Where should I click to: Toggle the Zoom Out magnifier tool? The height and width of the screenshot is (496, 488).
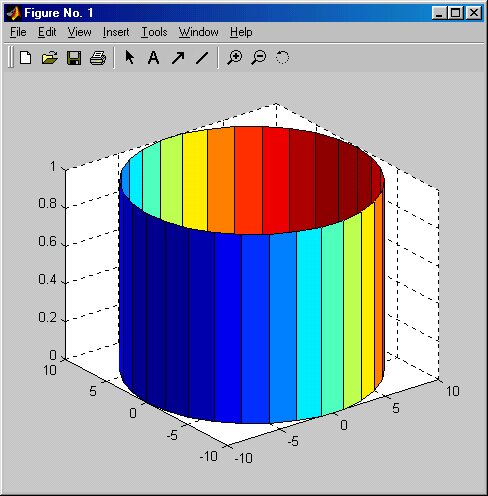tap(259, 58)
